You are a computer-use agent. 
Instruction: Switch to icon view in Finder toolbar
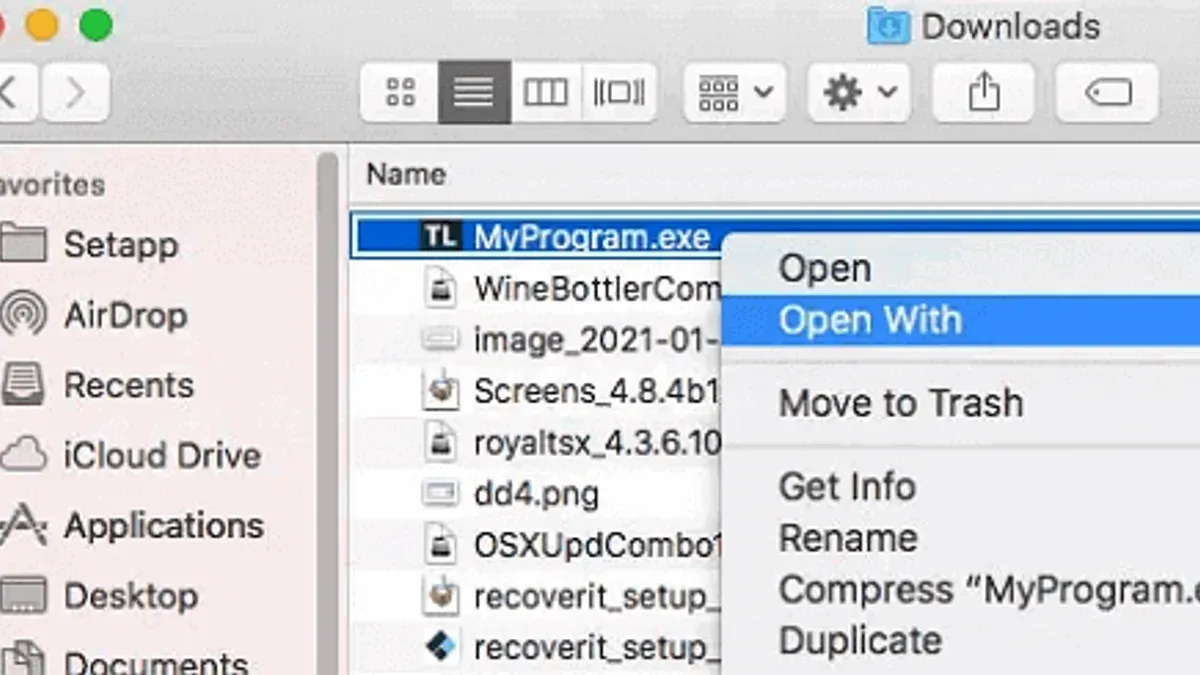(400, 93)
